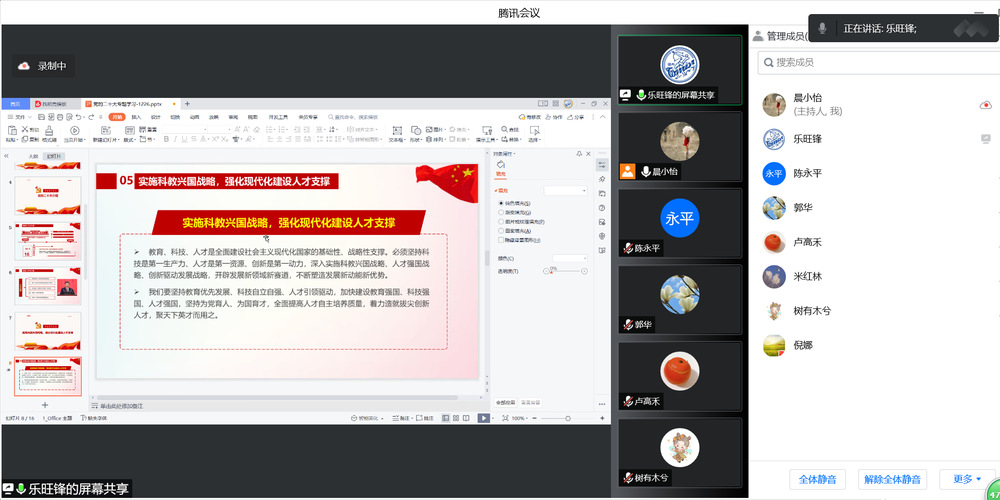This screenshot has height=500, width=1000.
Task: Click the muted mic icon on 郭华's tile
Action: click(628, 325)
